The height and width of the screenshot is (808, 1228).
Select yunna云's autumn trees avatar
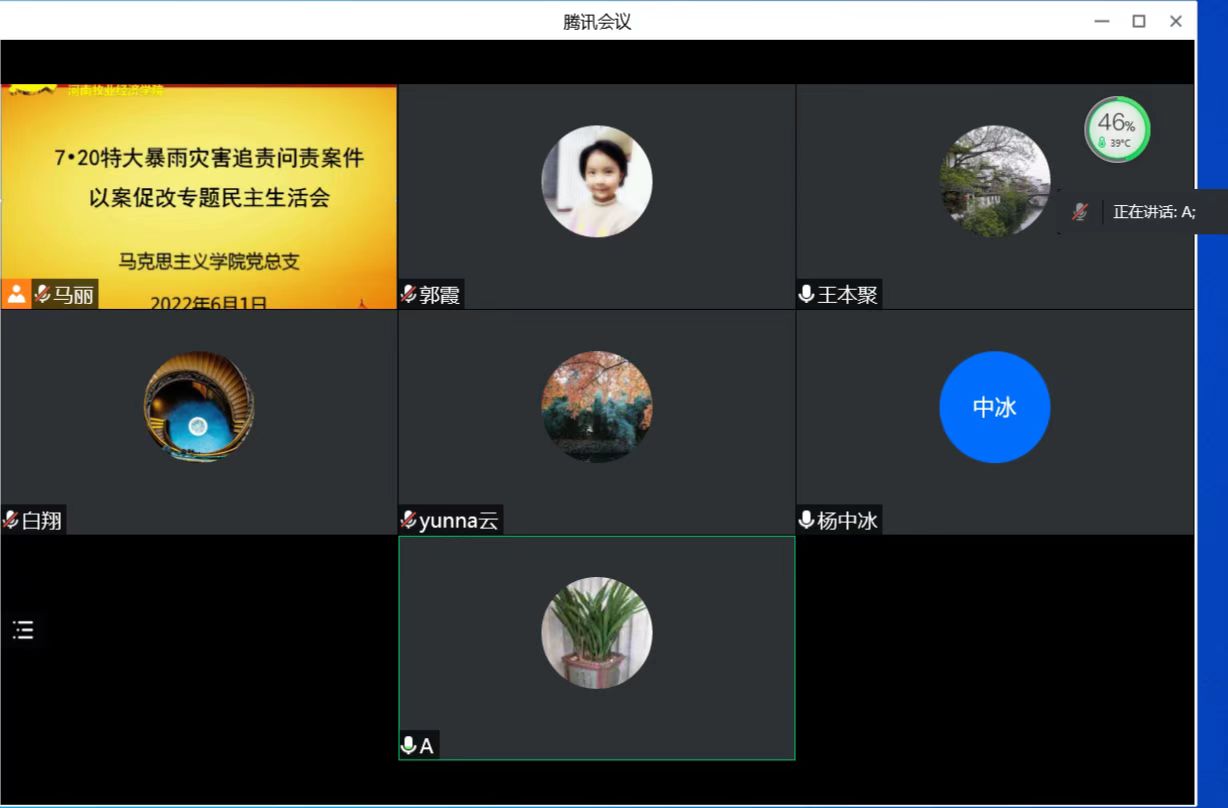pyautogui.click(x=596, y=407)
